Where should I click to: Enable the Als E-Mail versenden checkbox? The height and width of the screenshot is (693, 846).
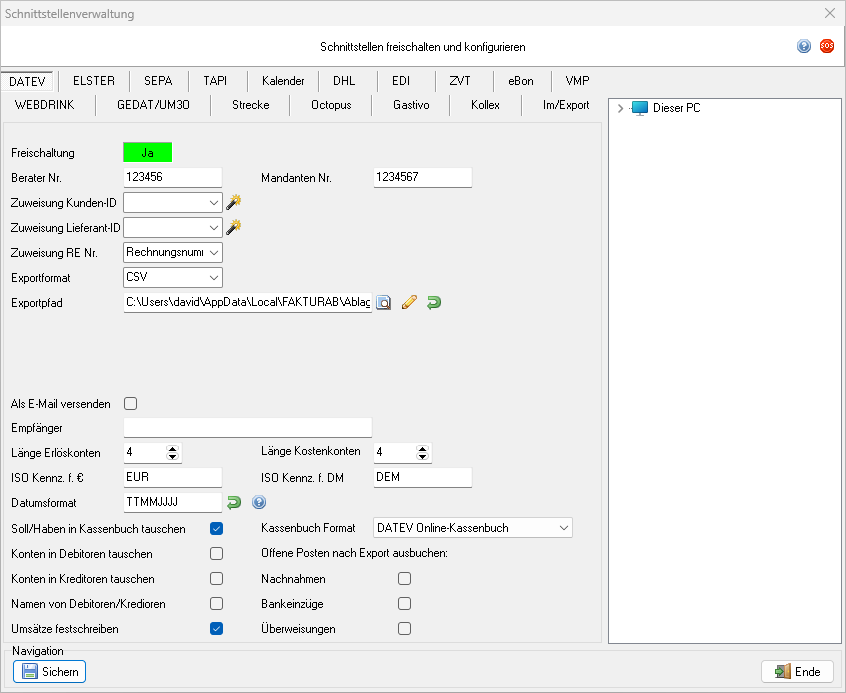point(130,404)
